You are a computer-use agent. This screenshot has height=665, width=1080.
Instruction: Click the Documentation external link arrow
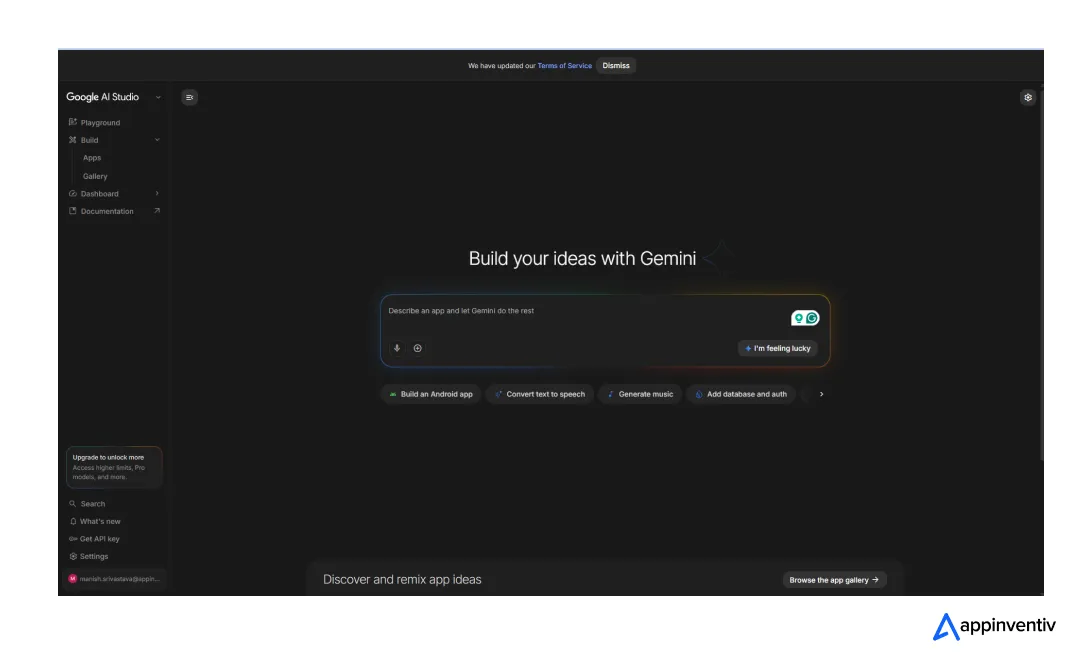(157, 211)
